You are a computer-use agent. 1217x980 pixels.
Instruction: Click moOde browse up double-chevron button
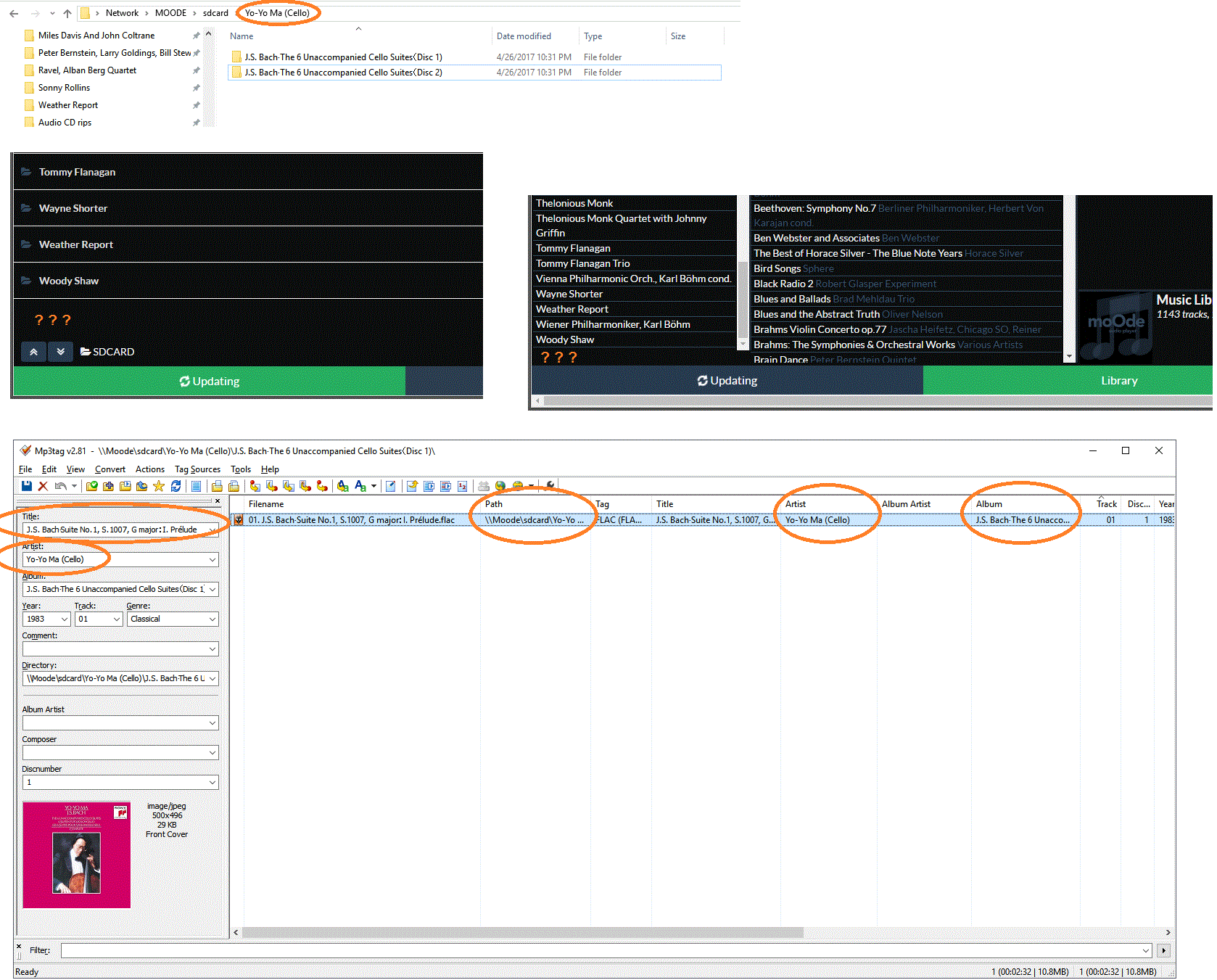[33, 352]
